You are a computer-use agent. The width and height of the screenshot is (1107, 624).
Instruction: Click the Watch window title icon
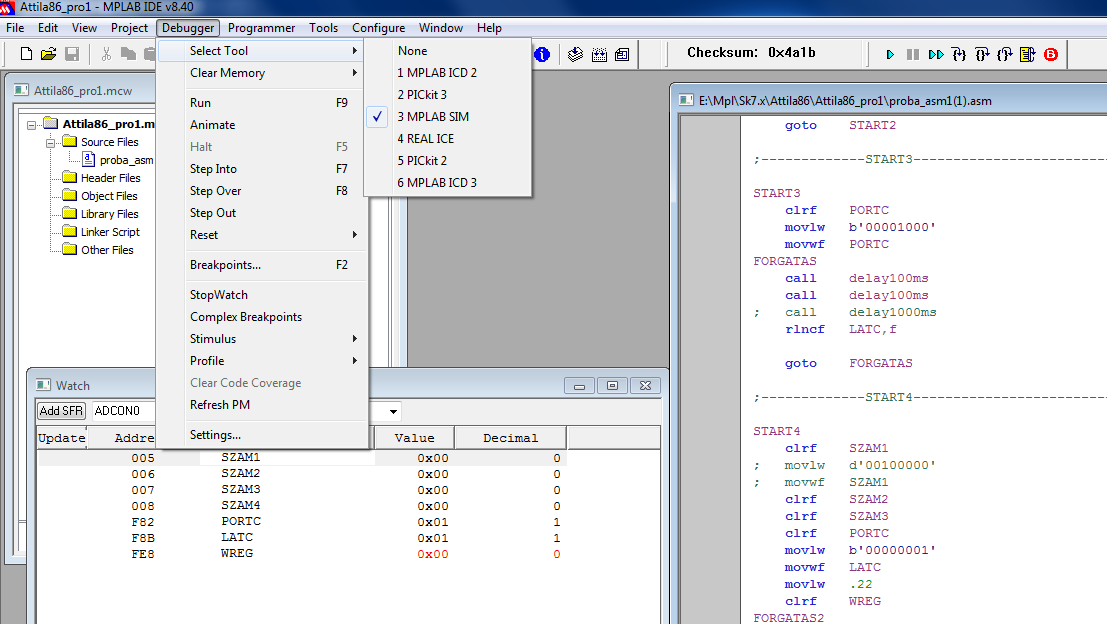point(44,385)
